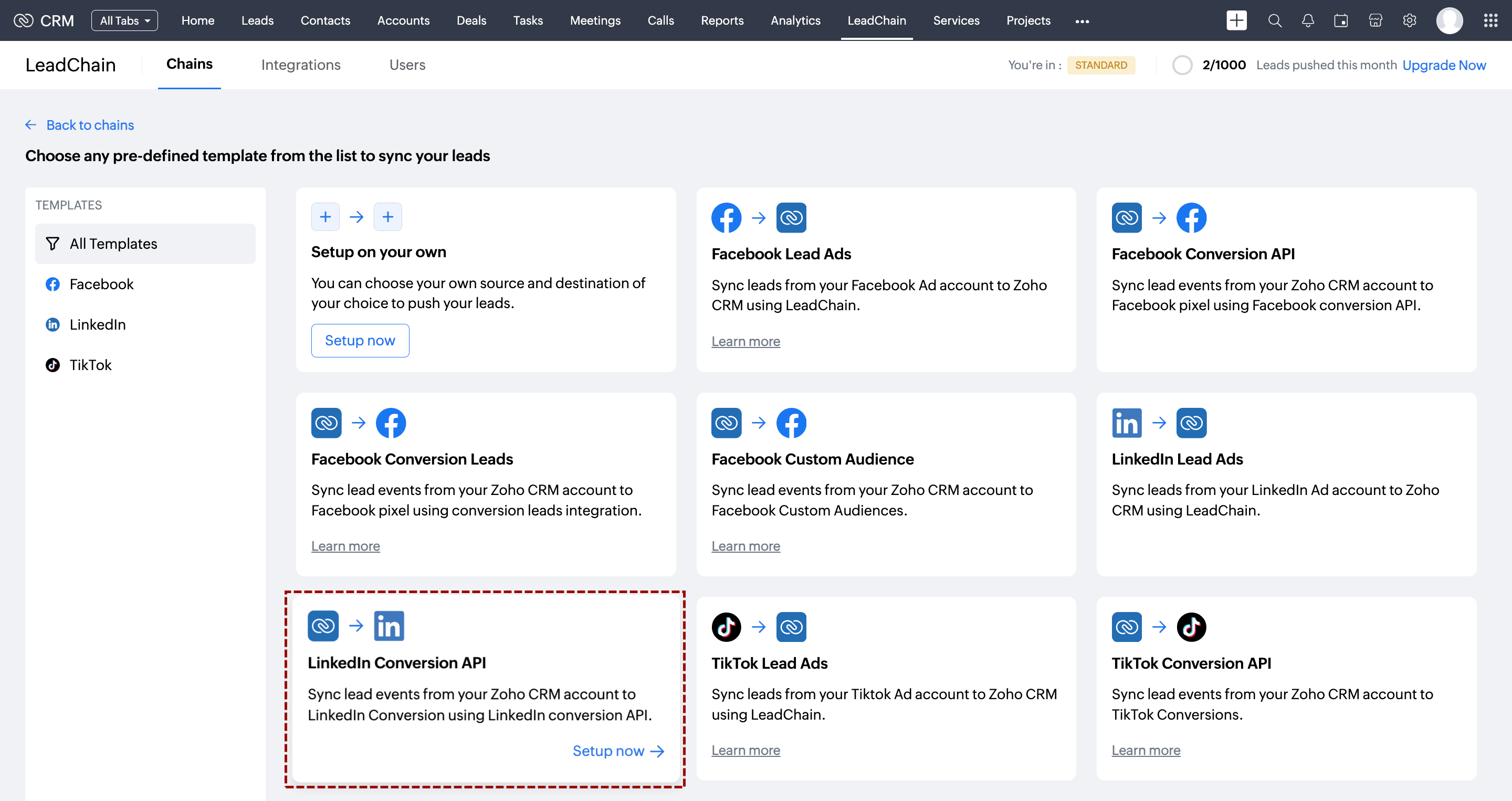
Task: Click Setup now in LinkedIn Conversion API
Action: [617, 751]
